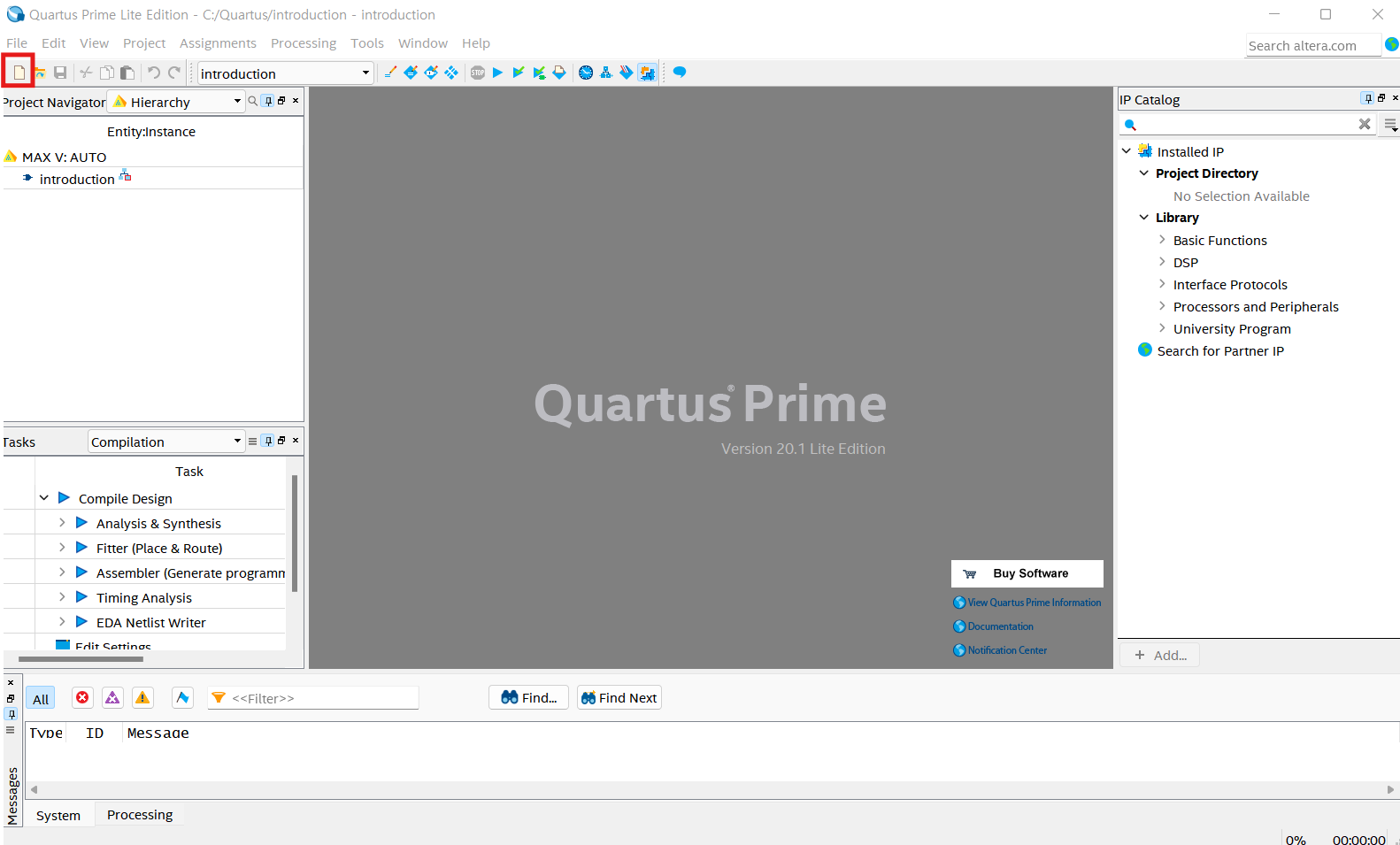The width and height of the screenshot is (1400, 845).
Task: Click the Buy Software button
Action: coord(1027,573)
